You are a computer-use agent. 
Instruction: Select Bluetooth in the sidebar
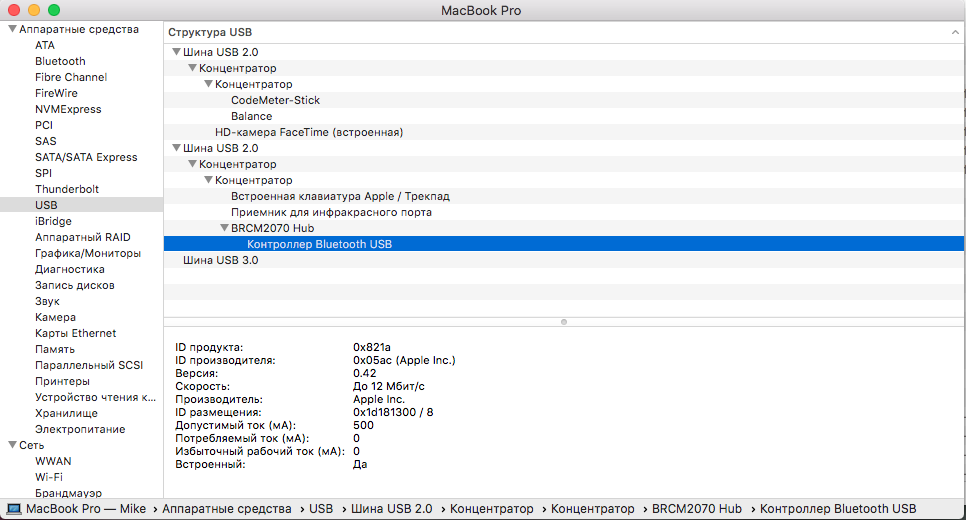pos(60,61)
